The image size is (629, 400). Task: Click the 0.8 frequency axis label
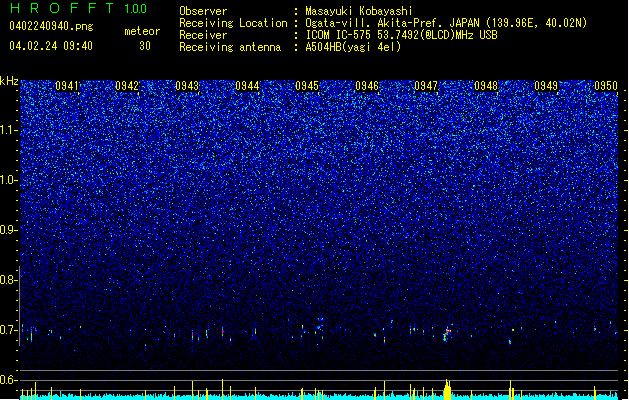click(9, 280)
